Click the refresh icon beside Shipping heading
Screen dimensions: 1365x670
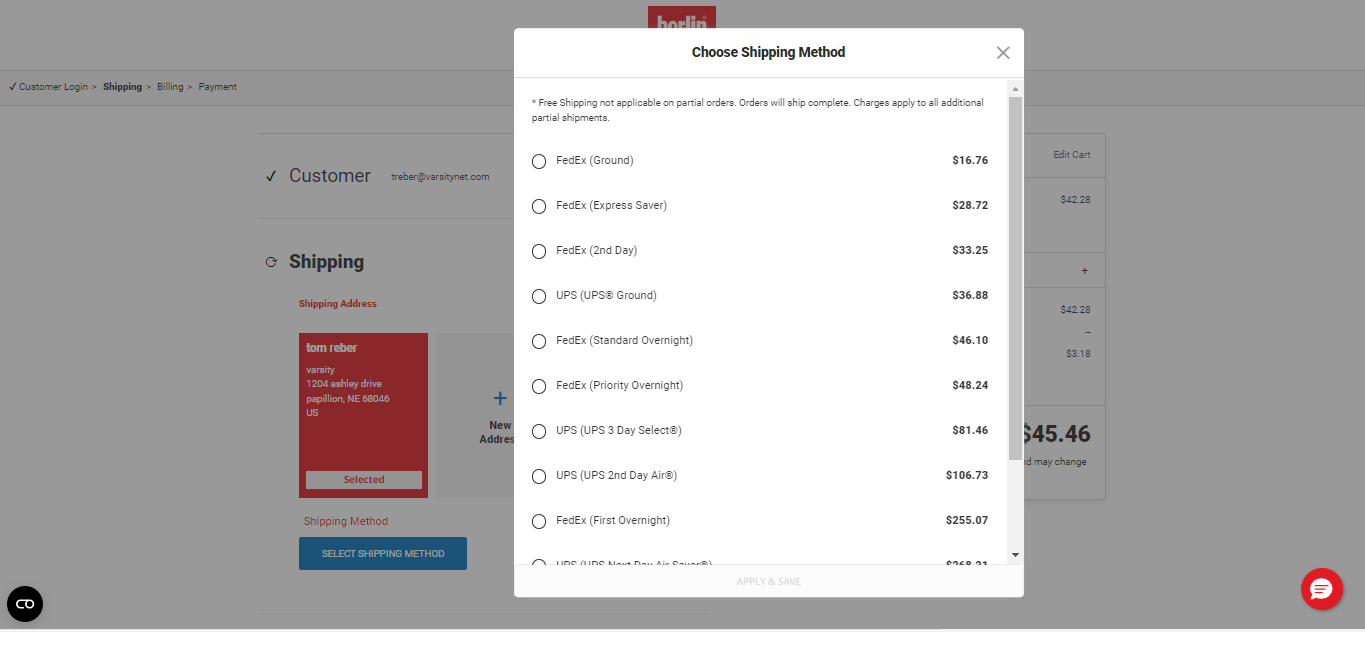271,262
